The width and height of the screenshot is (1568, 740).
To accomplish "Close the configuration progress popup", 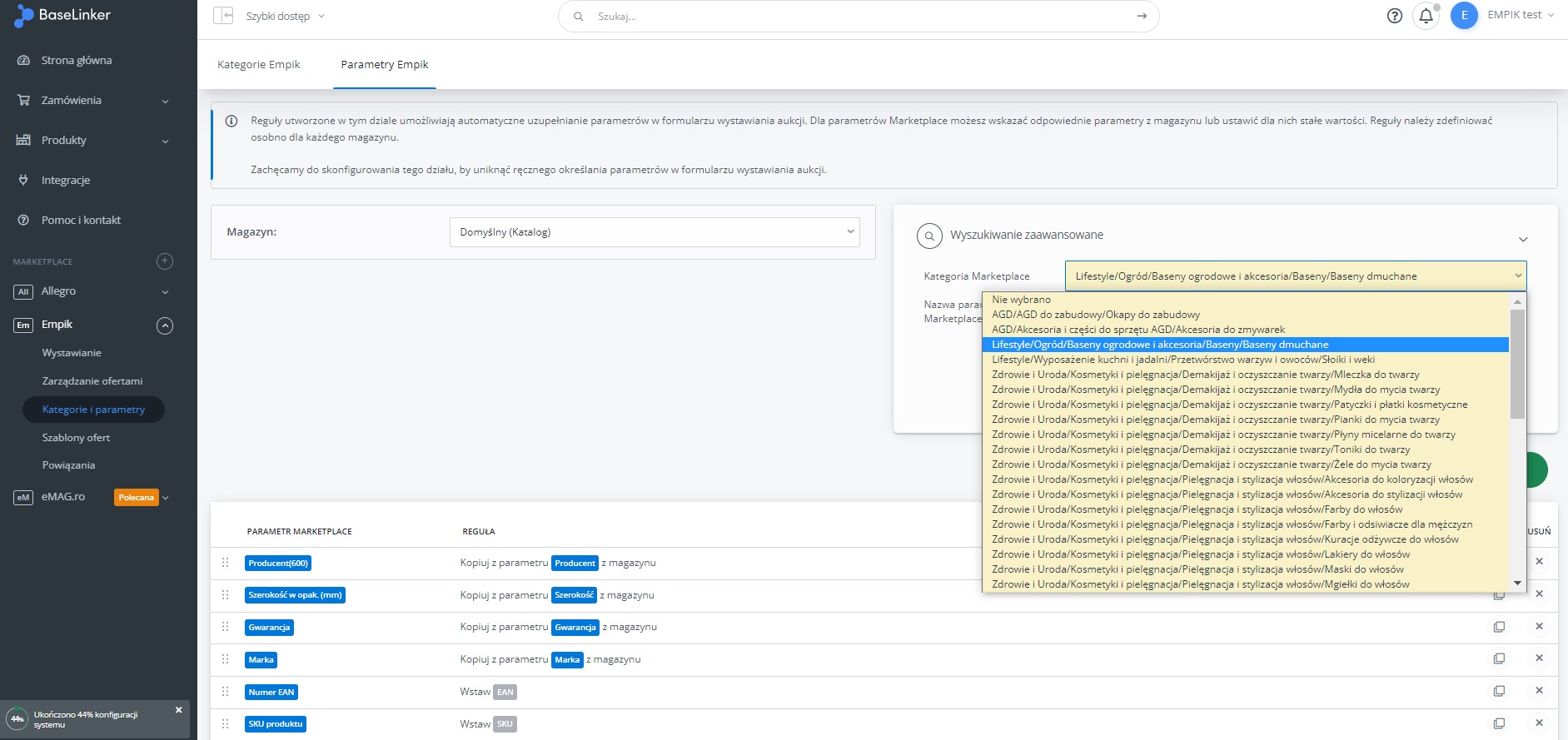I will 178,710.
